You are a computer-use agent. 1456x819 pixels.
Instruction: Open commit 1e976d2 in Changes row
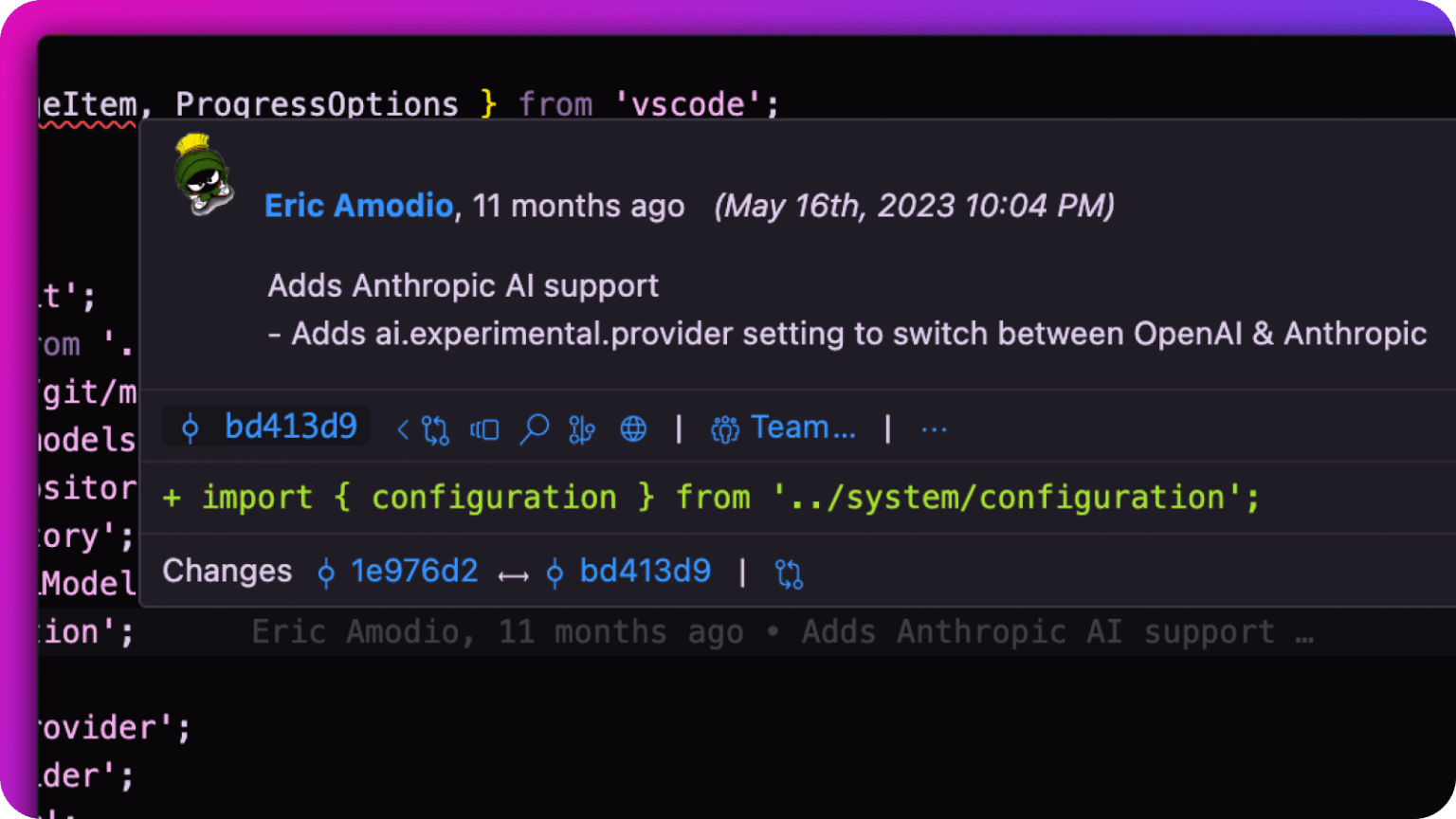(x=414, y=571)
